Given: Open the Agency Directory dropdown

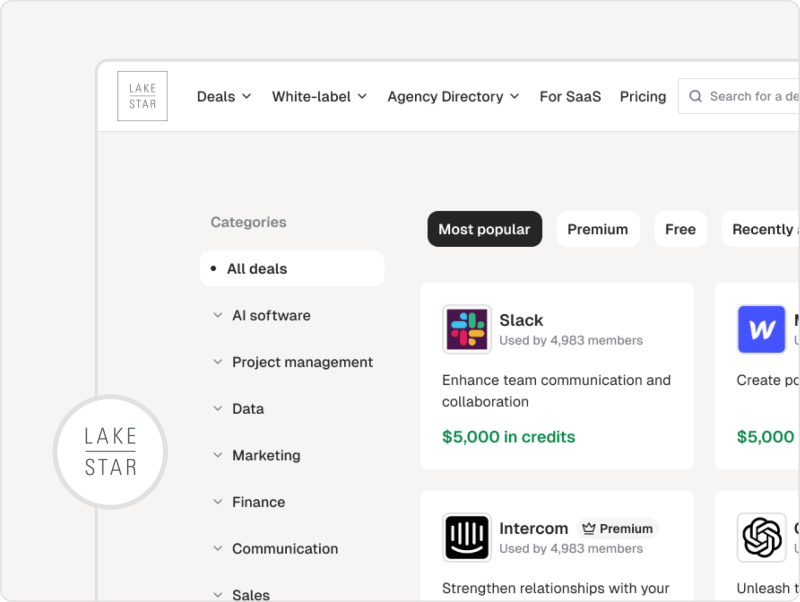Looking at the screenshot, I should point(453,96).
